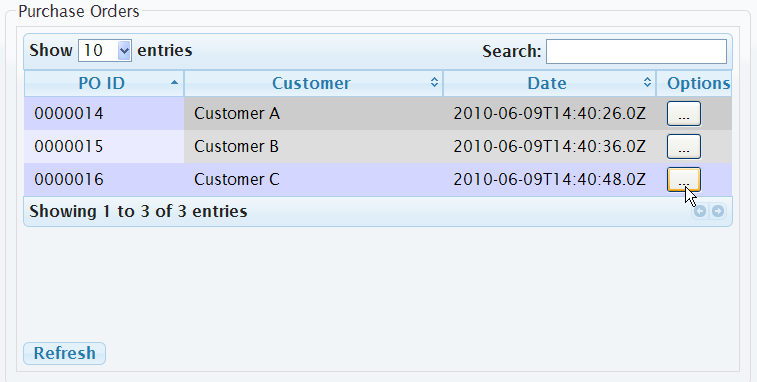Select date 2010-06-09T14:40:26.0Z cell
The height and width of the screenshot is (382, 757).
(x=549, y=113)
